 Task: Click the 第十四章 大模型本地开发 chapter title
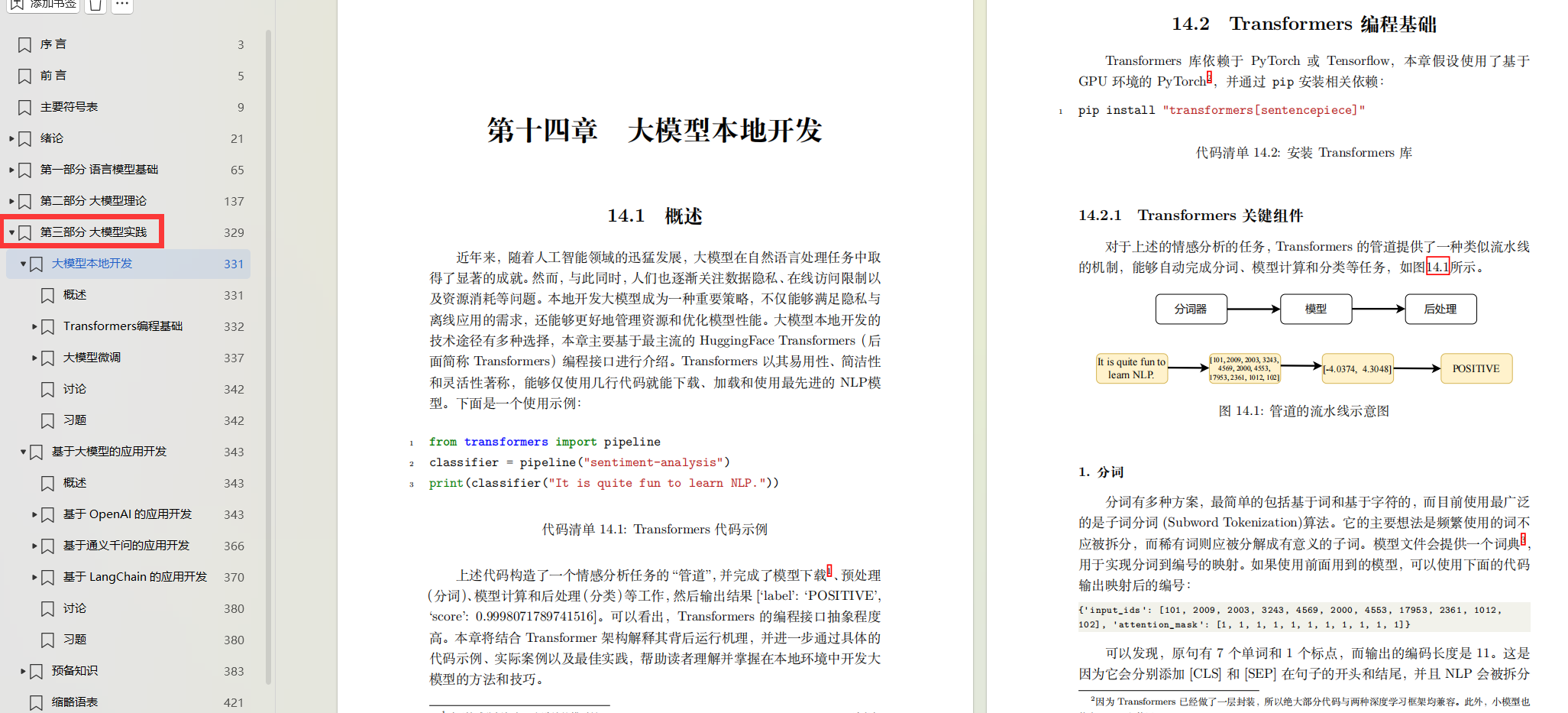coord(655,130)
